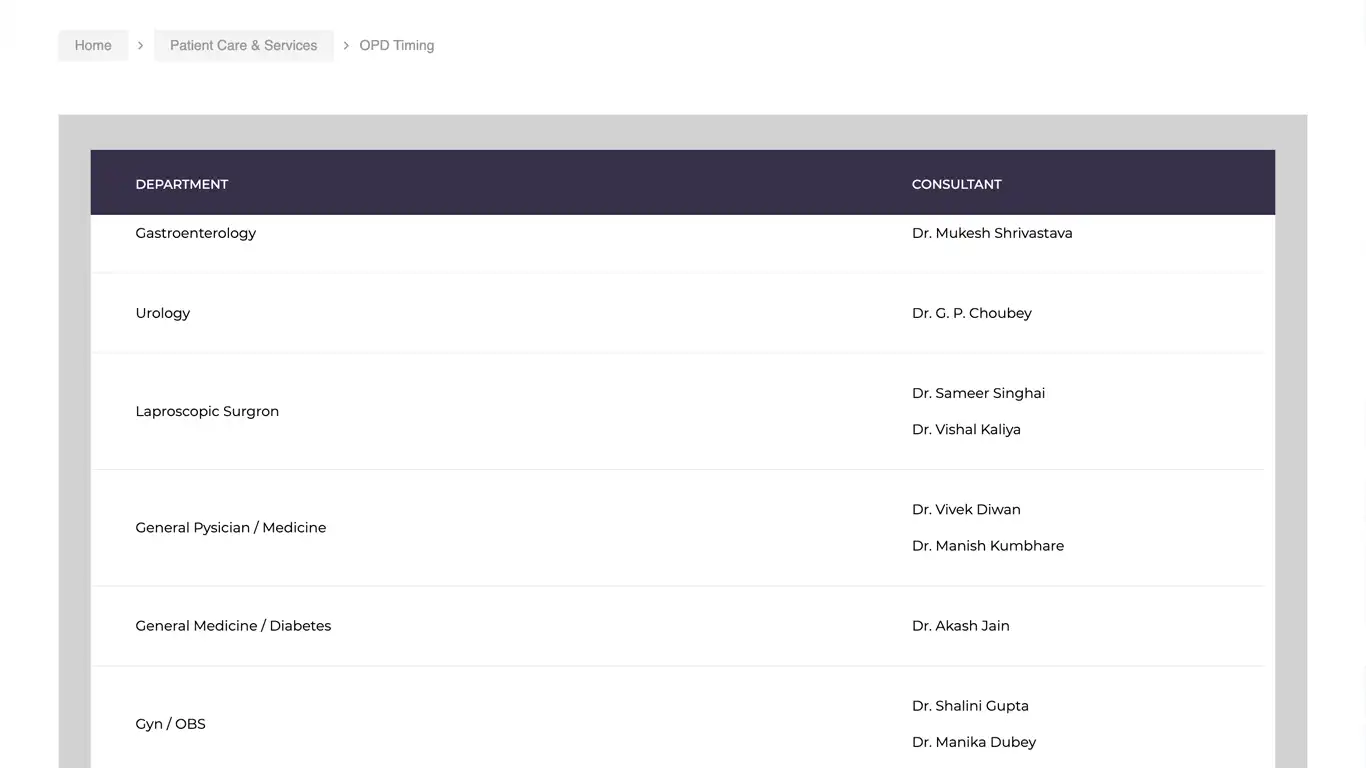Click consultant Dr. Mukesh Shrivastava
The height and width of the screenshot is (768, 1366).
click(992, 233)
